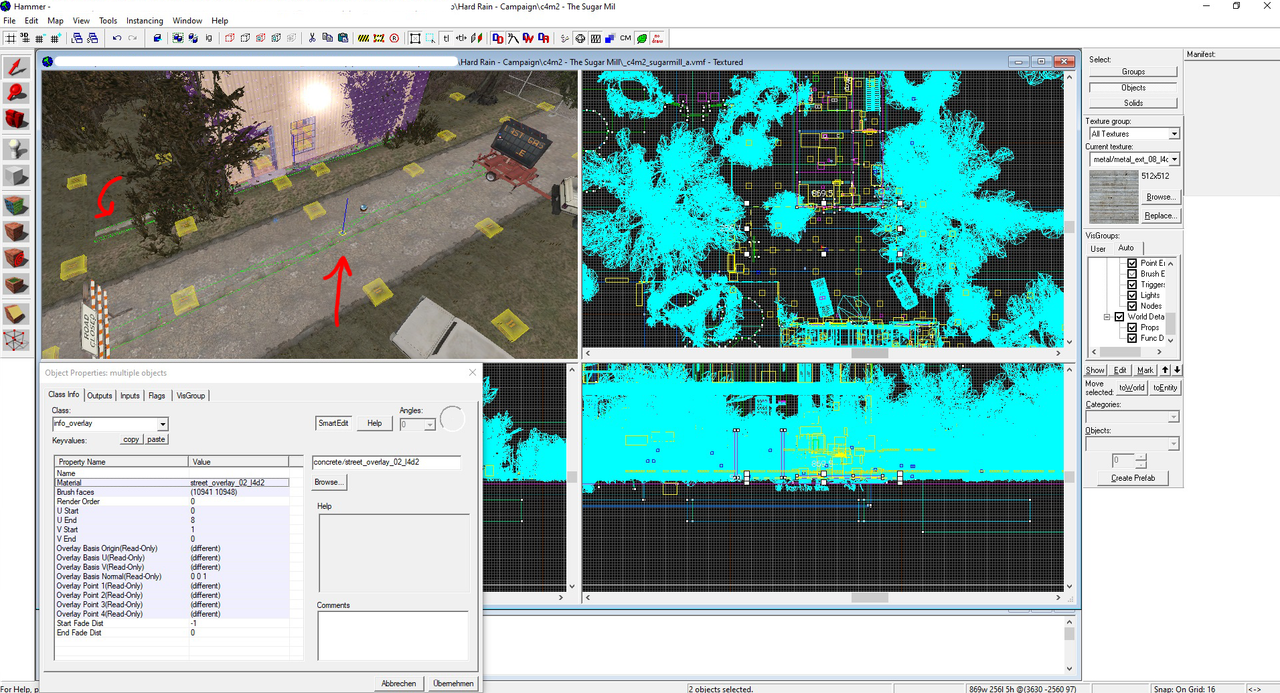Click the scissors Cut icon
This screenshot has width=1280, height=693.
313,38
